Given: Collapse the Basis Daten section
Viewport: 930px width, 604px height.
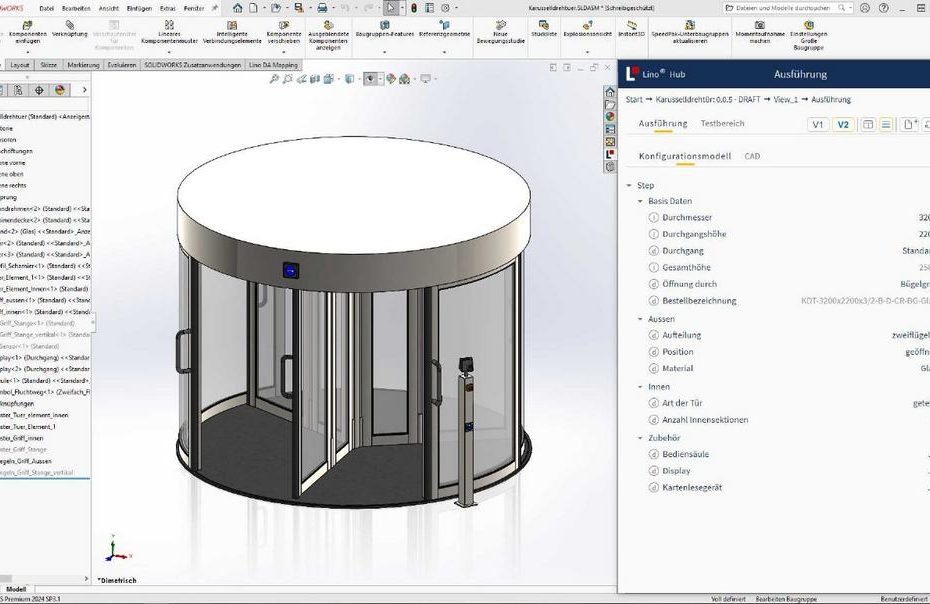Looking at the screenshot, I should [641, 201].
